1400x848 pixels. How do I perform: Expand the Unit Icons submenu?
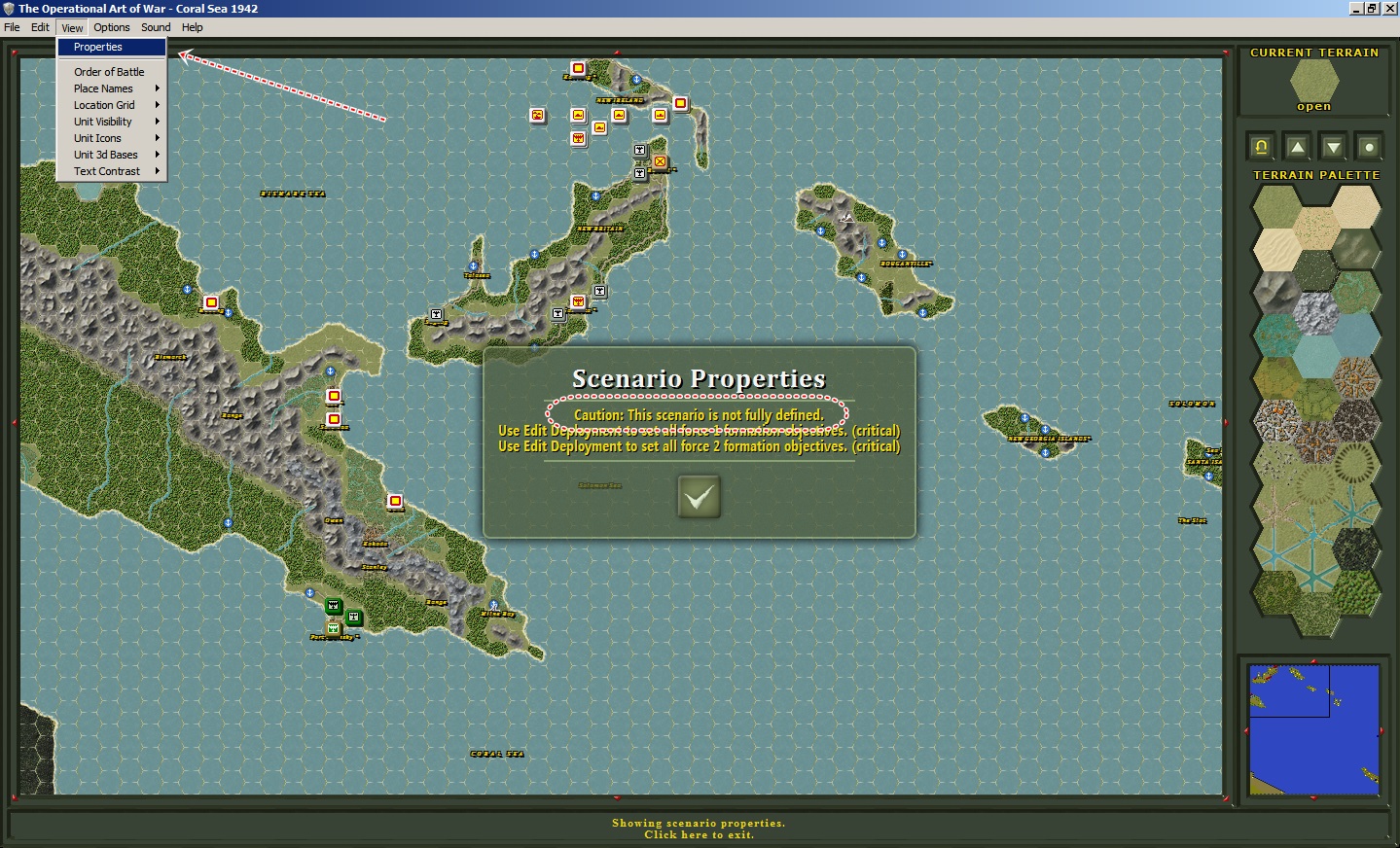point(112,138)
